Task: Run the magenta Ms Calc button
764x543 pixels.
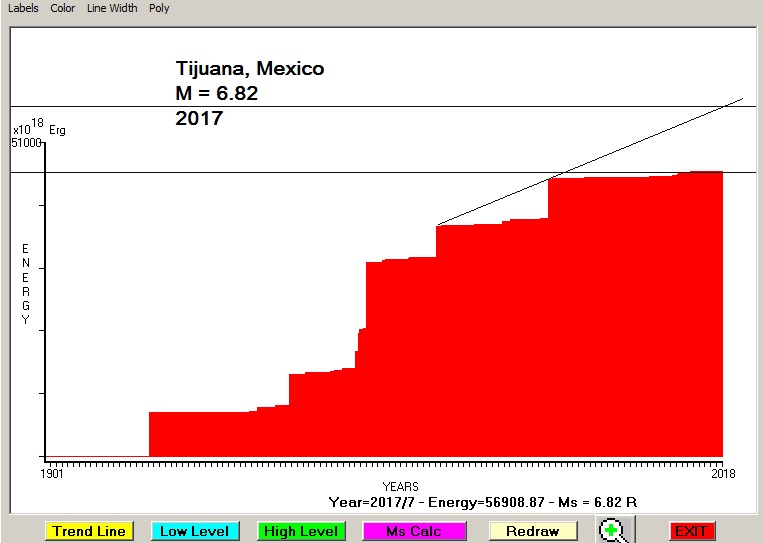Action: click(x=414, y=531)
